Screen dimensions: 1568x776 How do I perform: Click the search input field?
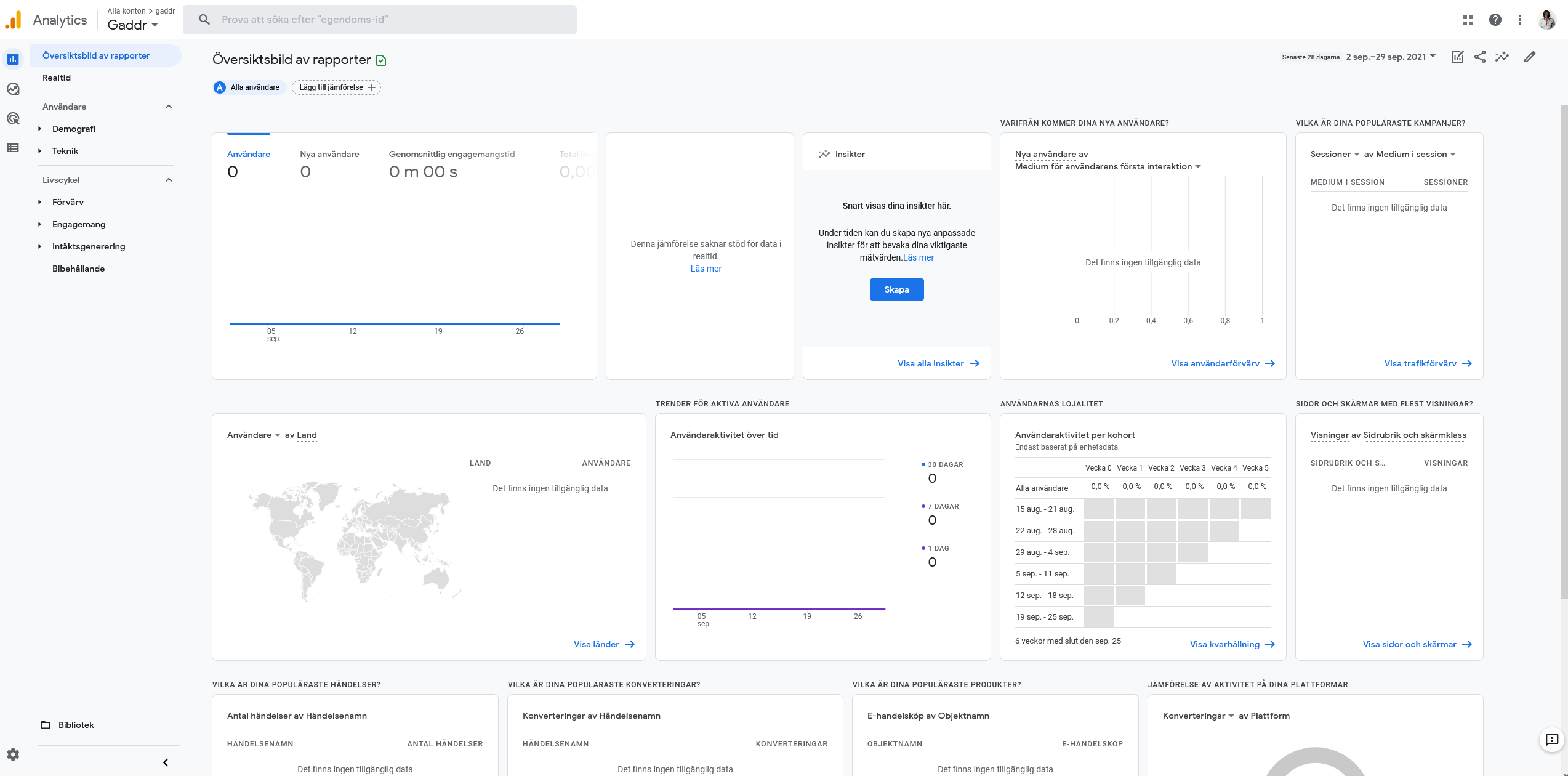pyautogui.click(x=379, y=20)
